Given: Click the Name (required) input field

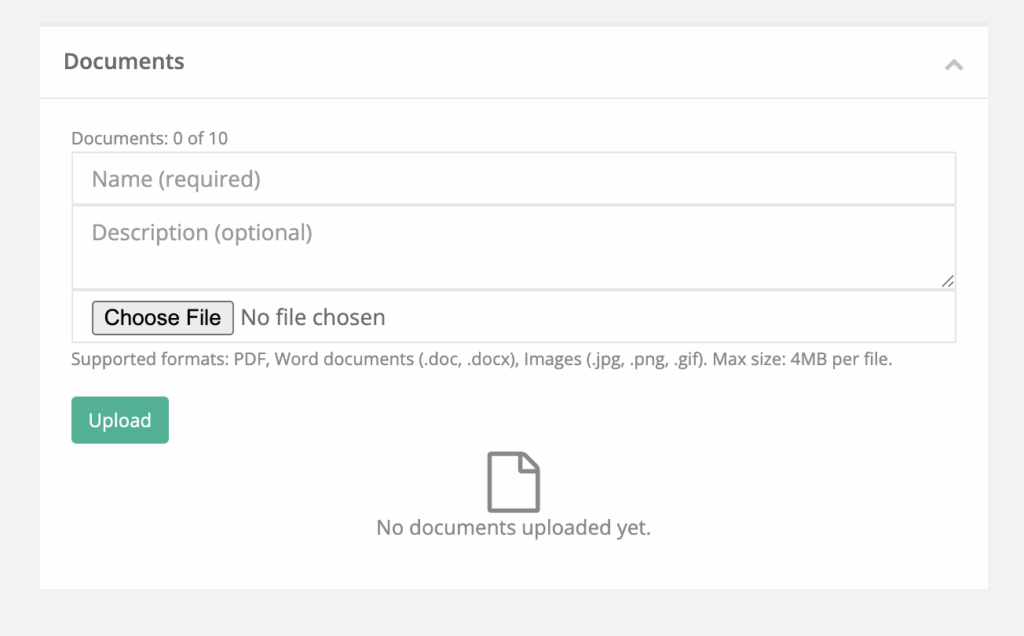Looking at the screenshot, I should point(513,179).
